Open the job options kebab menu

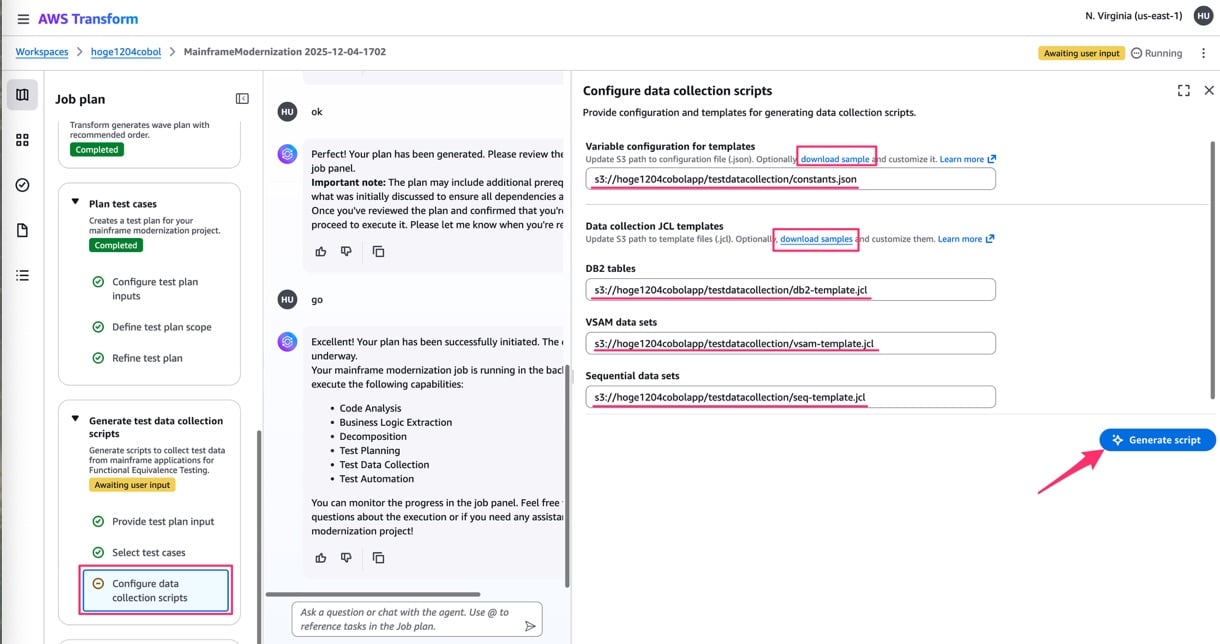(x=1203, y=53)
